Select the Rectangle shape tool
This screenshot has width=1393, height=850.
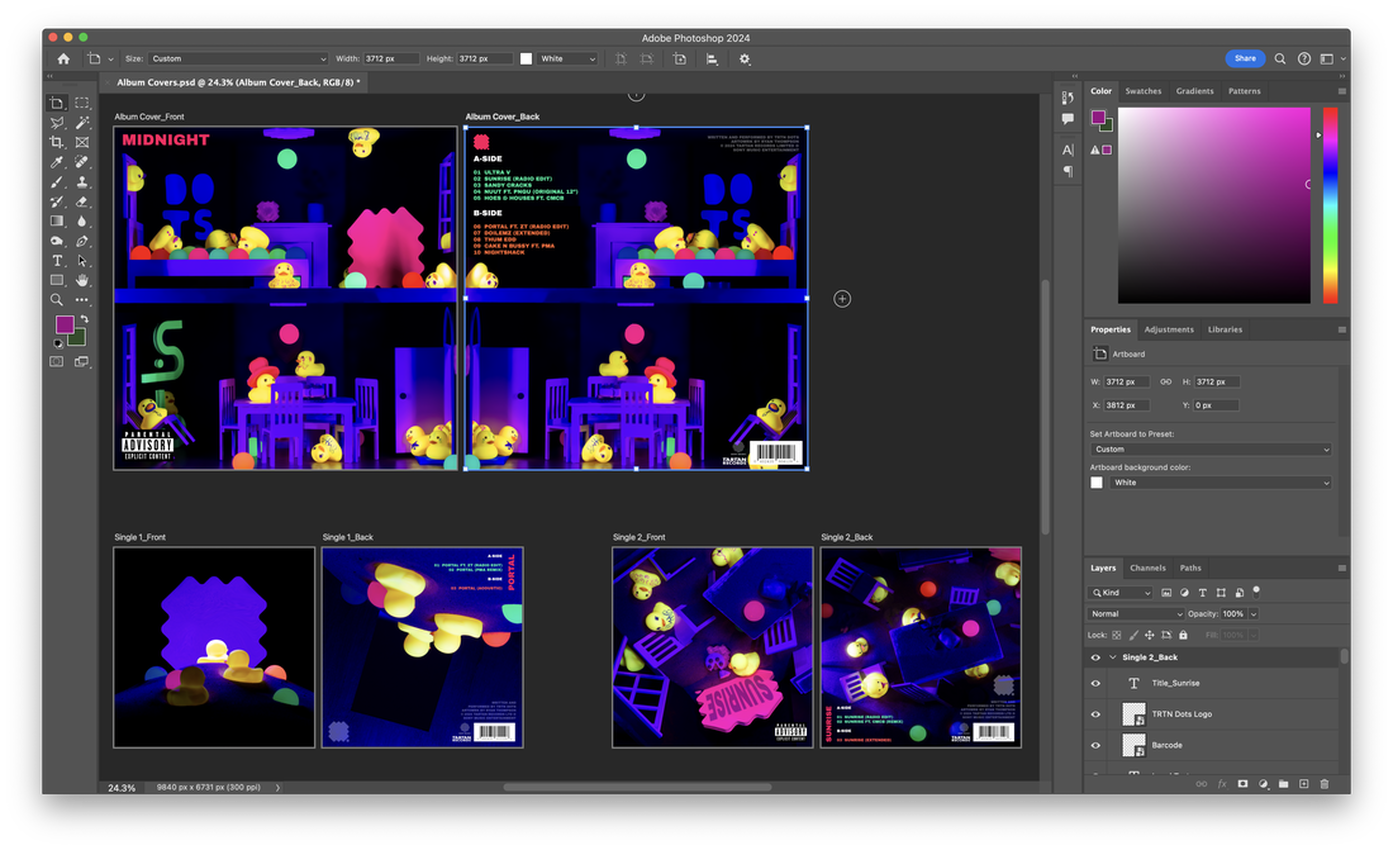pos(57,280)
